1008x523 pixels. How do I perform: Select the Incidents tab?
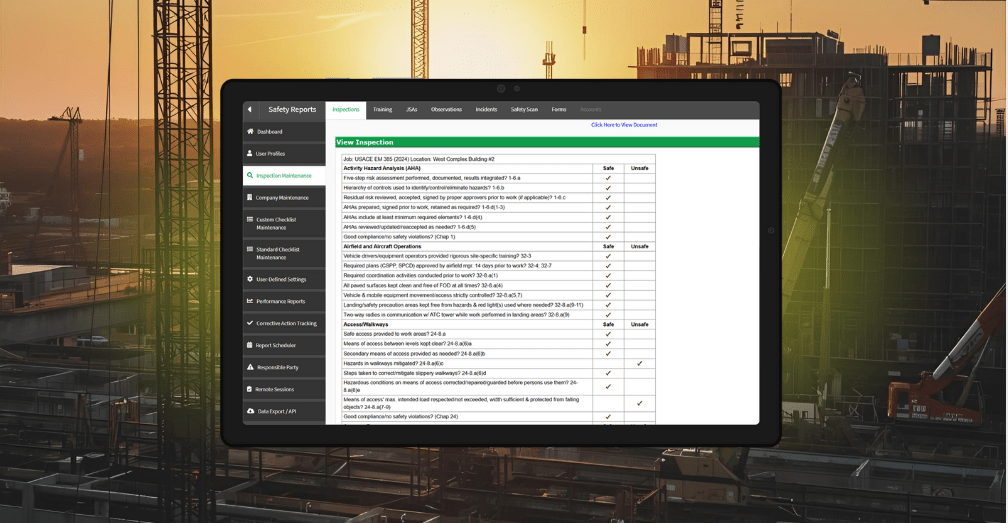tap(486, 109)
